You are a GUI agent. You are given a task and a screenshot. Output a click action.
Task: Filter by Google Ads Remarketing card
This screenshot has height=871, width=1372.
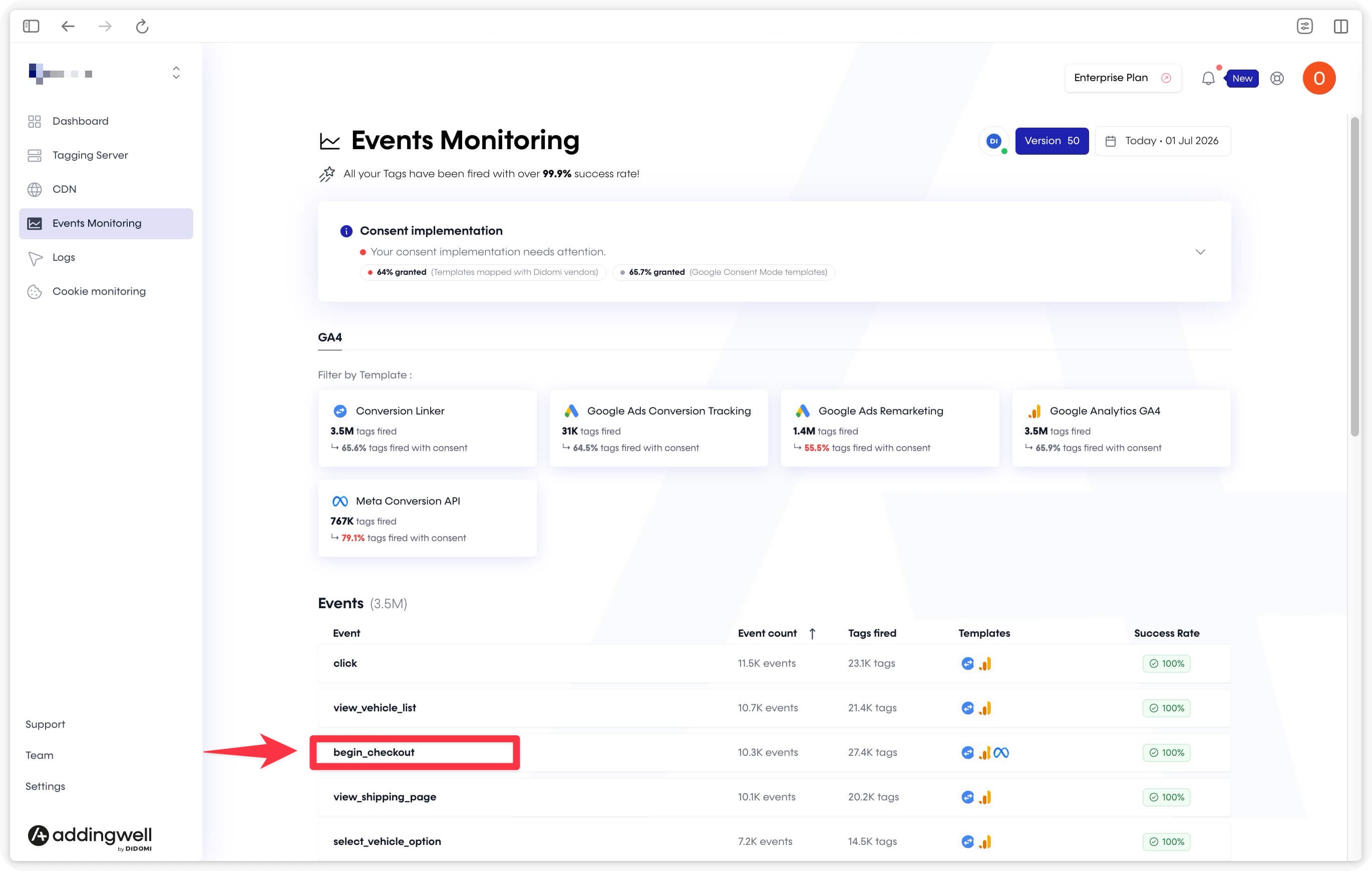click(890, 428)
